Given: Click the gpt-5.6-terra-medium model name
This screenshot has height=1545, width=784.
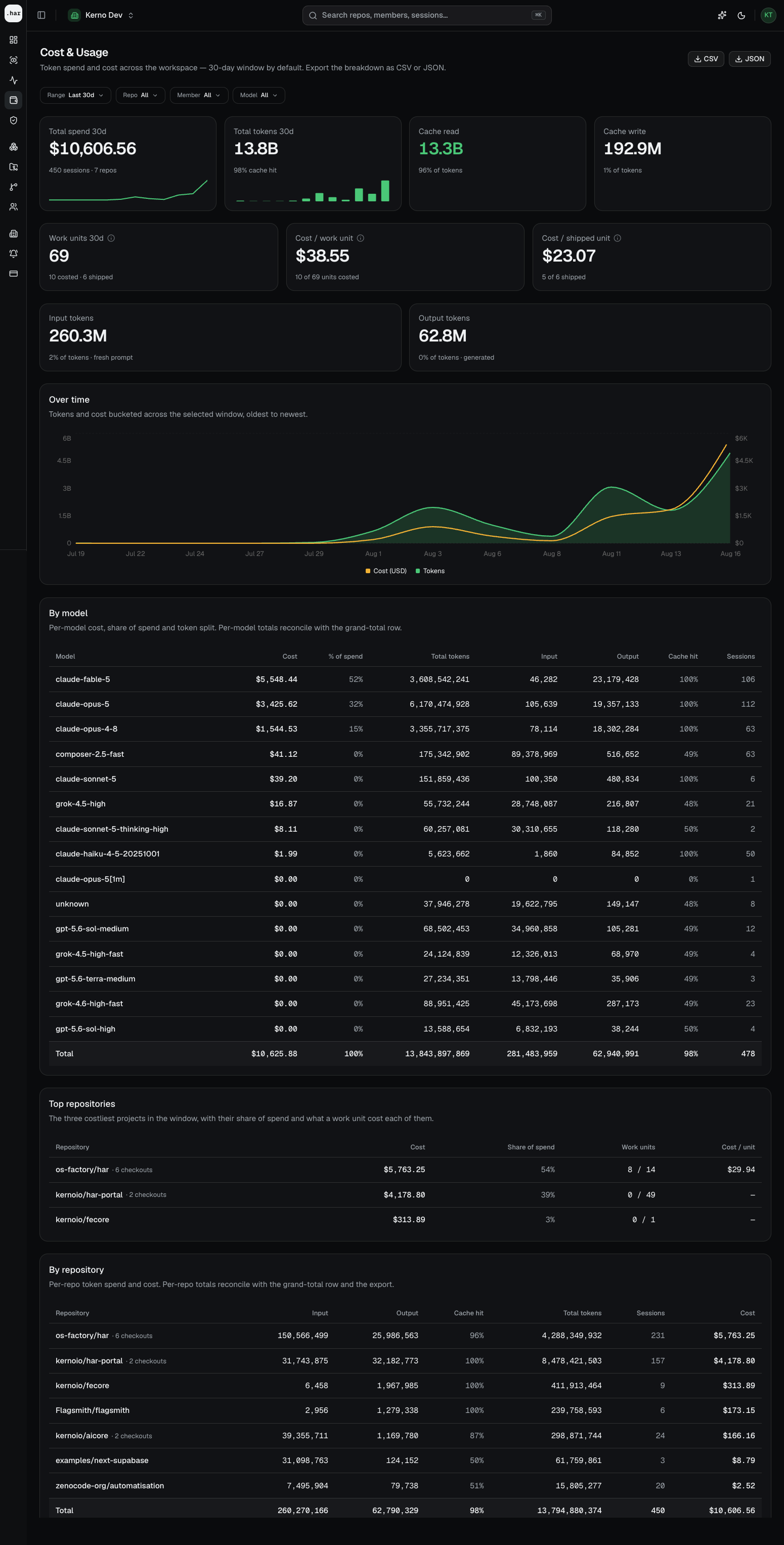Looking at the screenshot, I should 96,979.
